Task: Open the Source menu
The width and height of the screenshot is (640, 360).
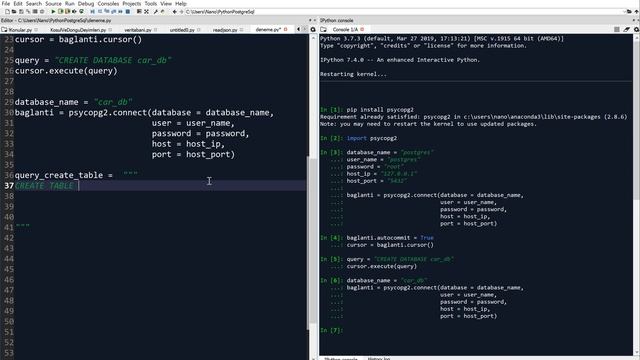Action: [53, 4]
